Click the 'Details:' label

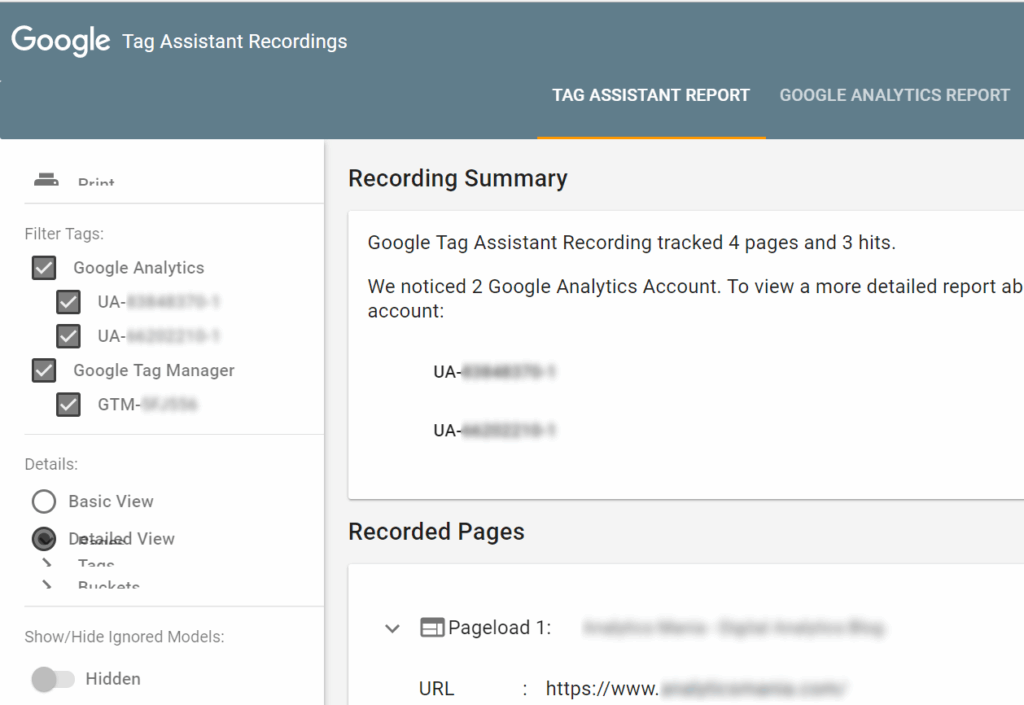(x=51, y=464)
